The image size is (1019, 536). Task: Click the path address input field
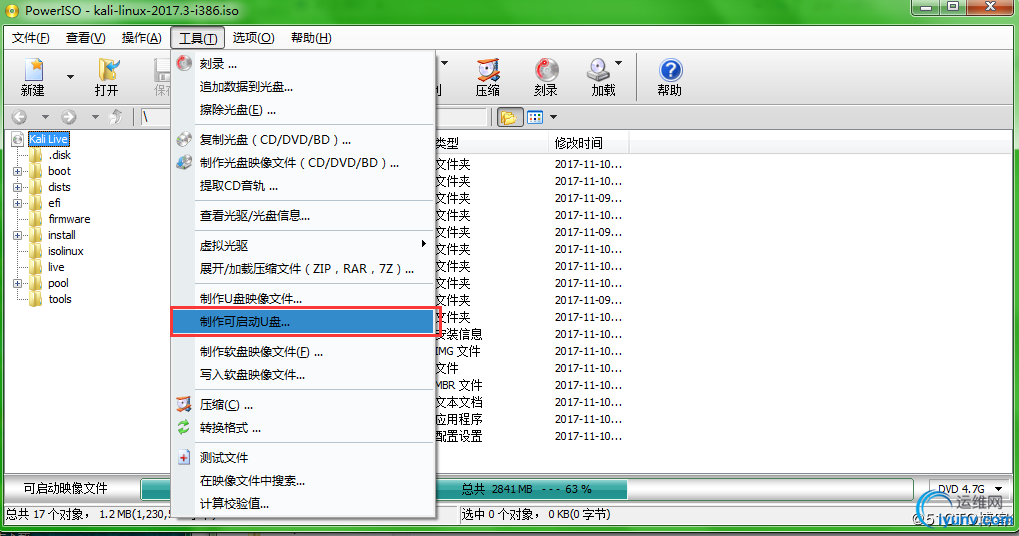(313, 117)
